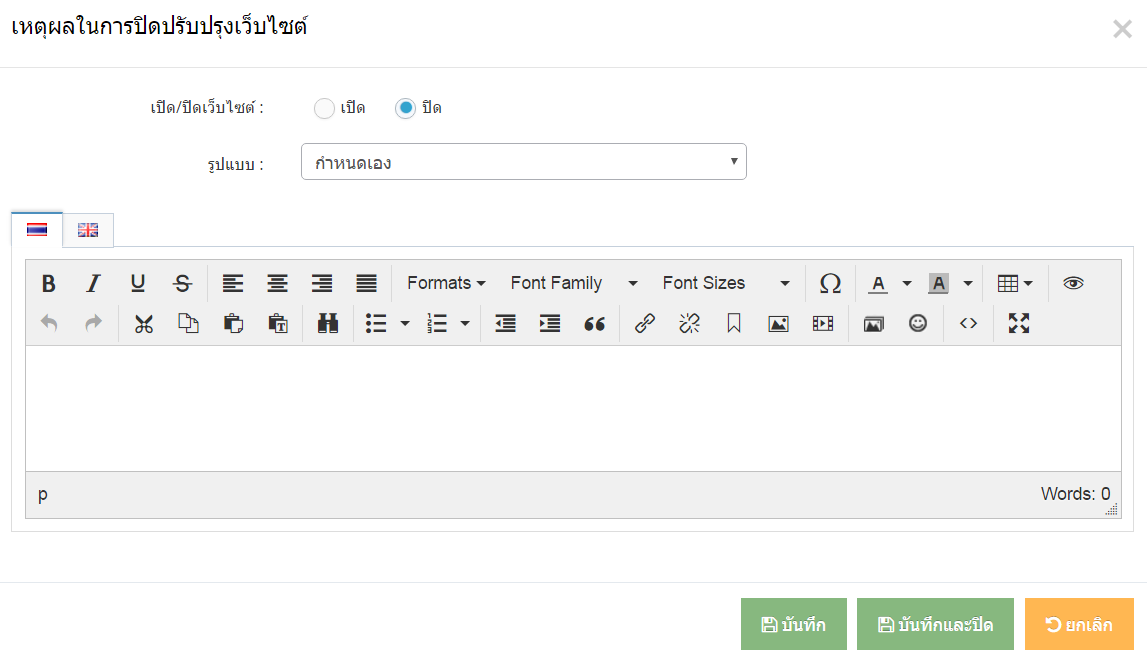1147x663 pixels.
Task: Redo the last edit
Action: [x=94, y=323]
